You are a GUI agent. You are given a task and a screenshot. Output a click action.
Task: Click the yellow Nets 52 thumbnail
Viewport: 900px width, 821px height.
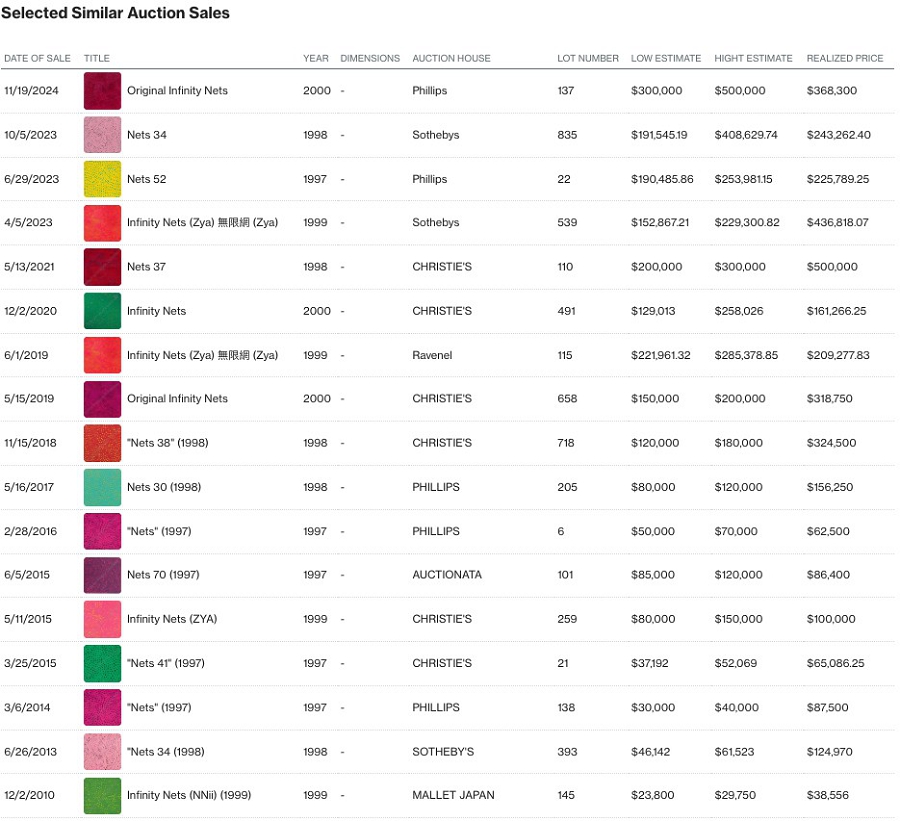pos(102,179)
